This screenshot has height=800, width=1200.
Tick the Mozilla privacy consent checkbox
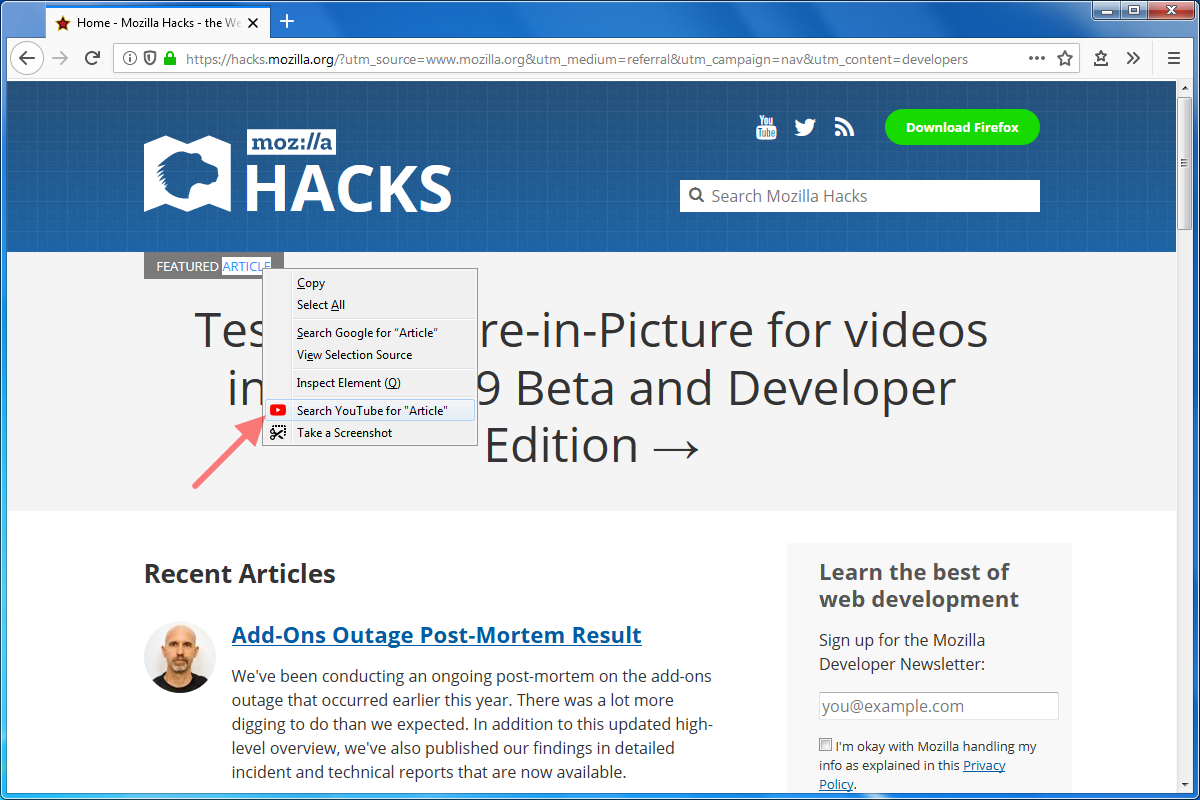point(825,745)
